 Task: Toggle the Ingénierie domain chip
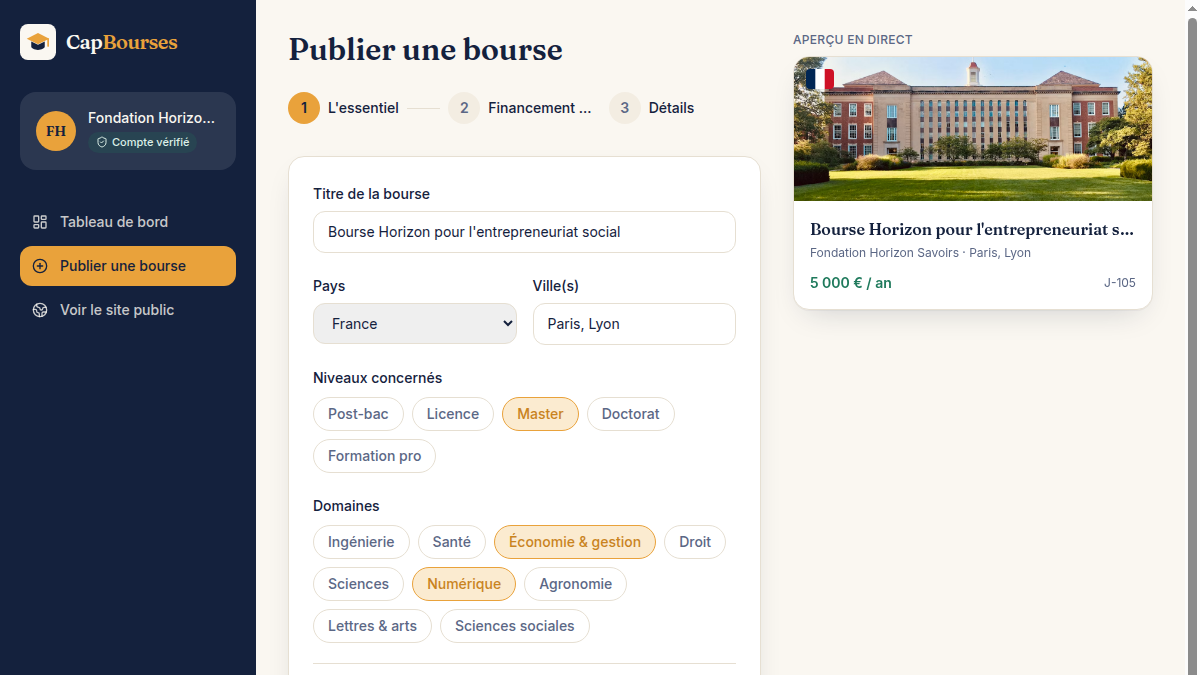(361, 542)
